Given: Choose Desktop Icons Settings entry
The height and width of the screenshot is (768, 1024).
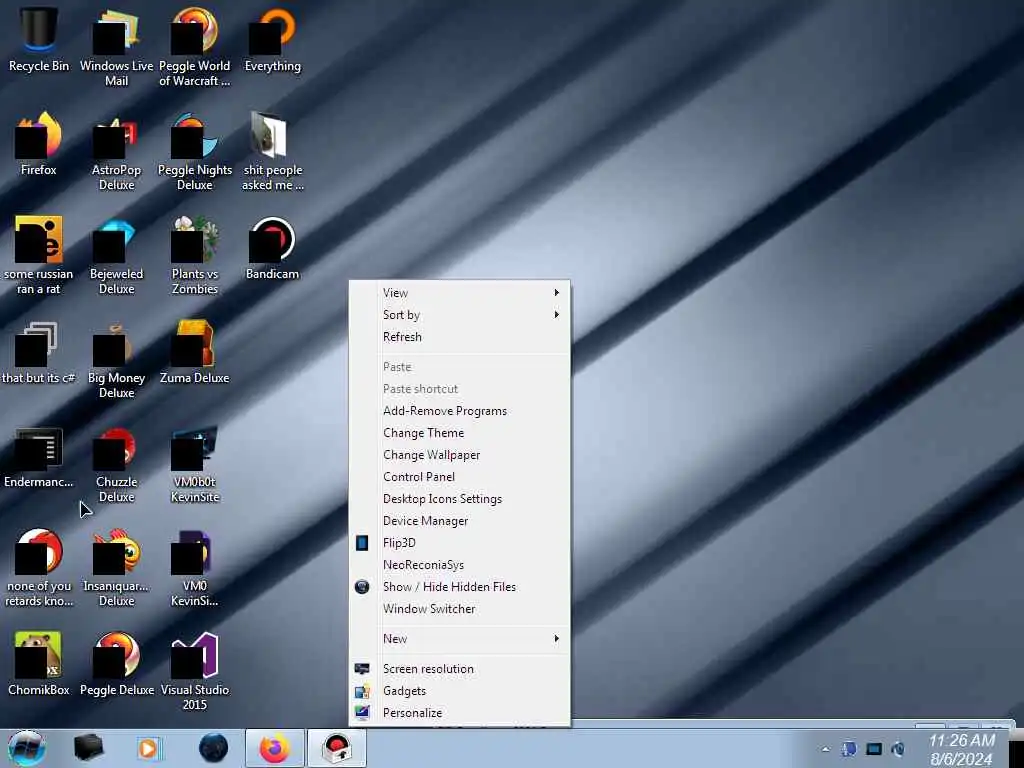Looking at the screenshot, I should point(460,499).
